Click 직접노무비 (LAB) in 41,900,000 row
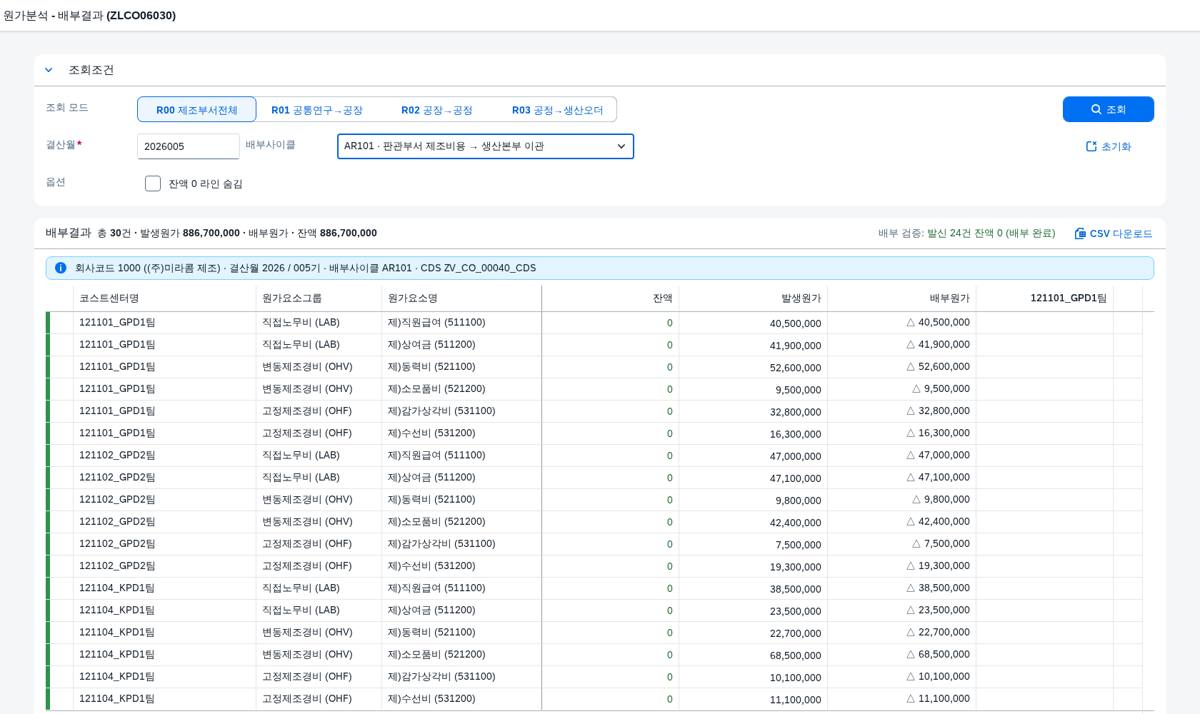The height and width of the screenshot is (714, 1200). (301, 344)
